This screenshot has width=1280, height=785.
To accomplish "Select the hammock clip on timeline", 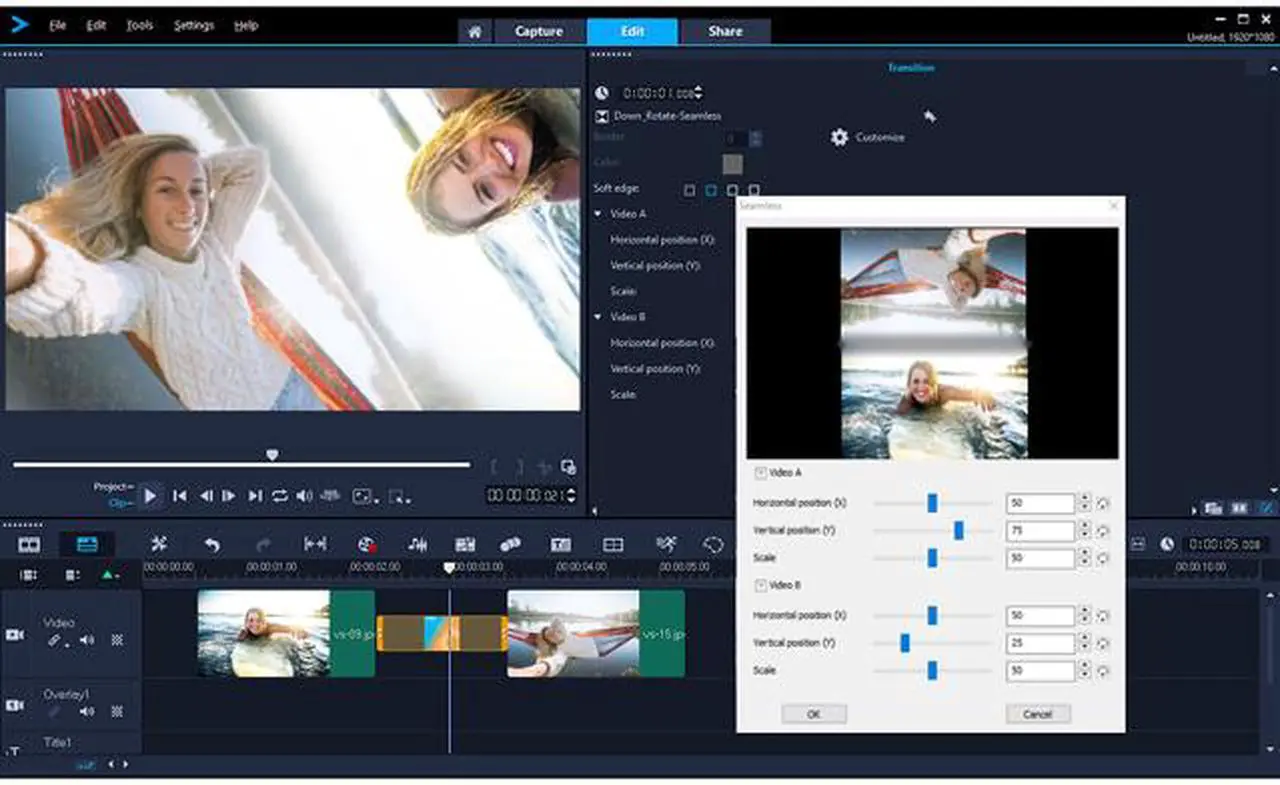I will click(596, 633).
